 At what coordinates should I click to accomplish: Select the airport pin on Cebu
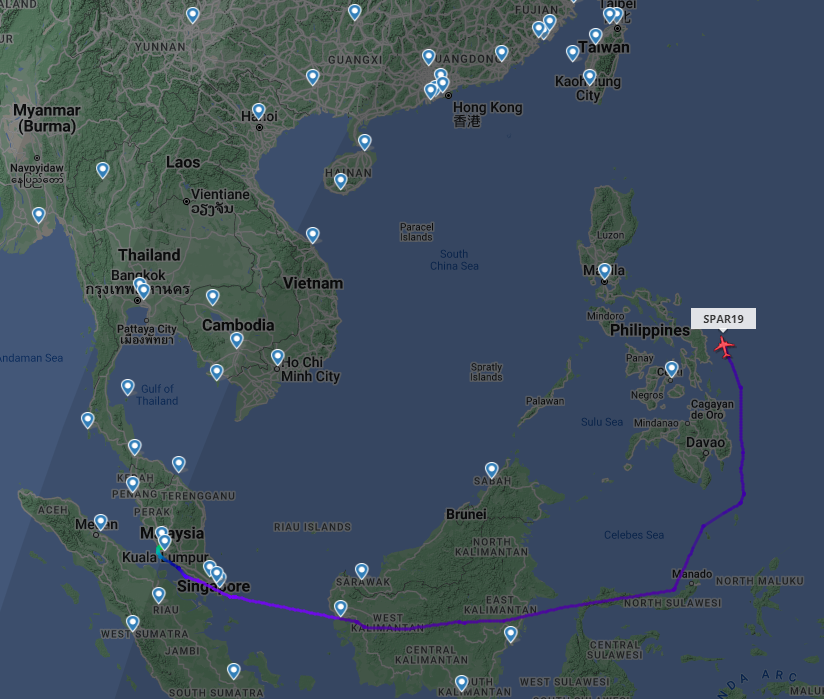pos(672,369)
